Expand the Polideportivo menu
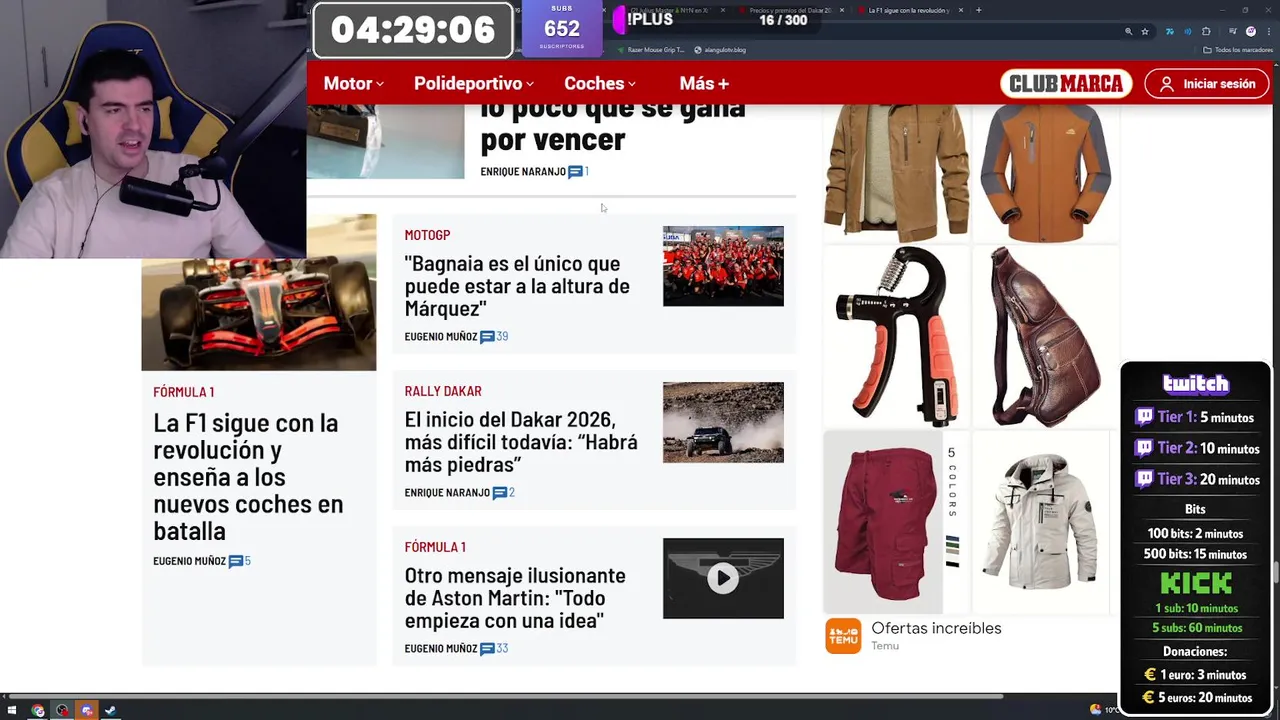1280x720 pixels. pos(474,84)
